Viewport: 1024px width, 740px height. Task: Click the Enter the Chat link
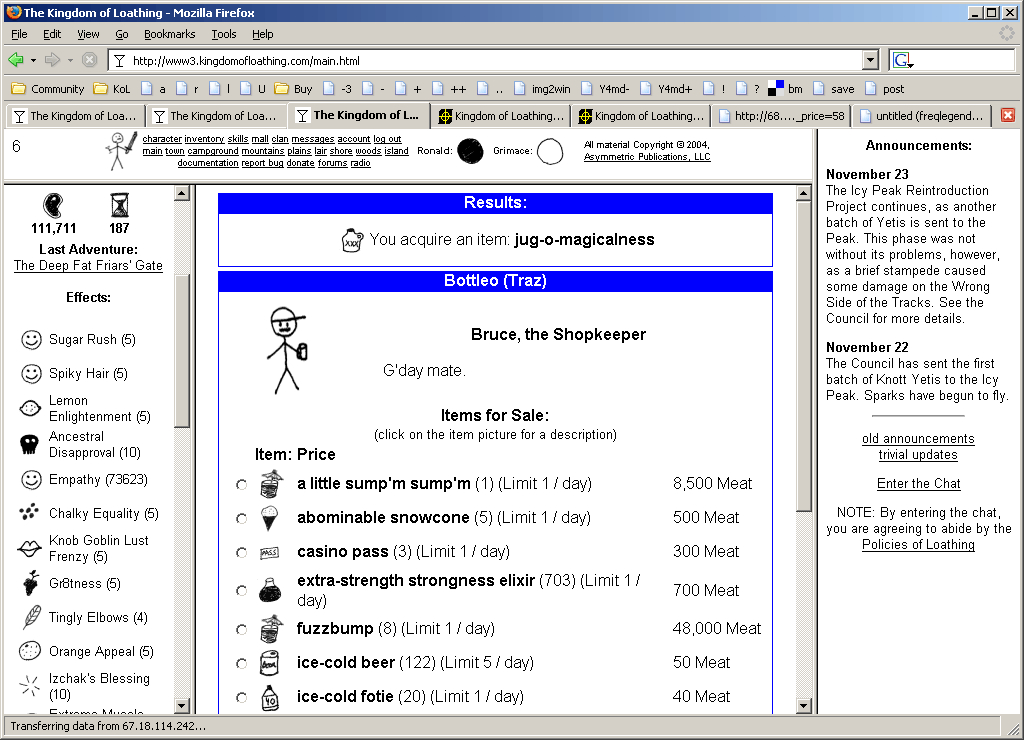pyautogui.click(x=918, y=483)
